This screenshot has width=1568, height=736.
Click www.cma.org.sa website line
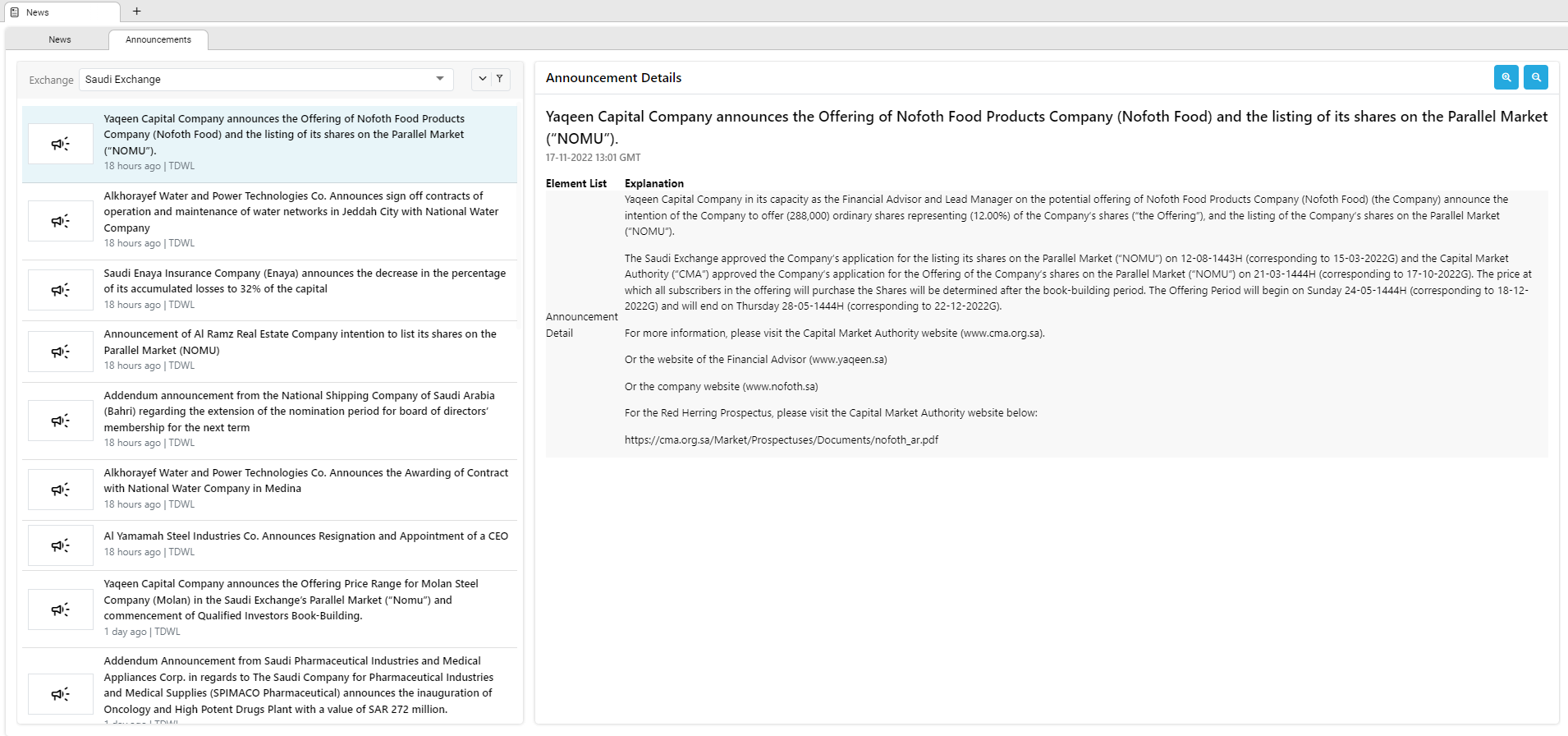click(x=834, y=333)
